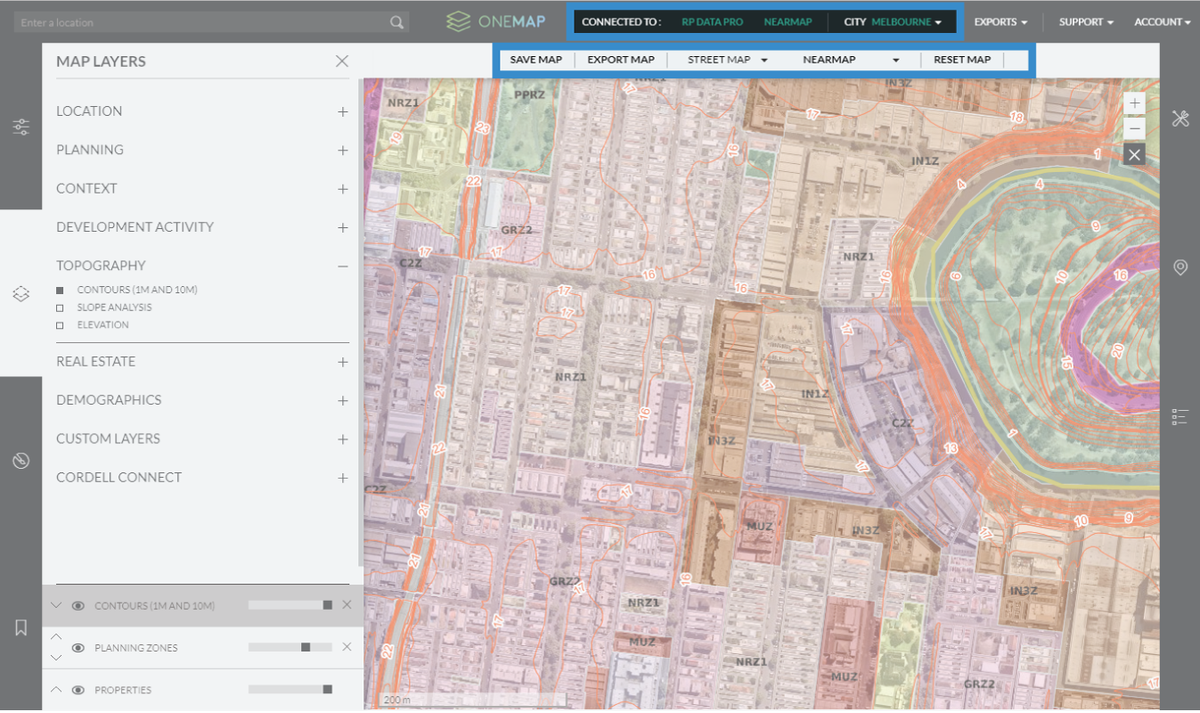Toggle visibility of the Properties layer
This screenshot has height=713, width=1200.
[x=78, y=689]
